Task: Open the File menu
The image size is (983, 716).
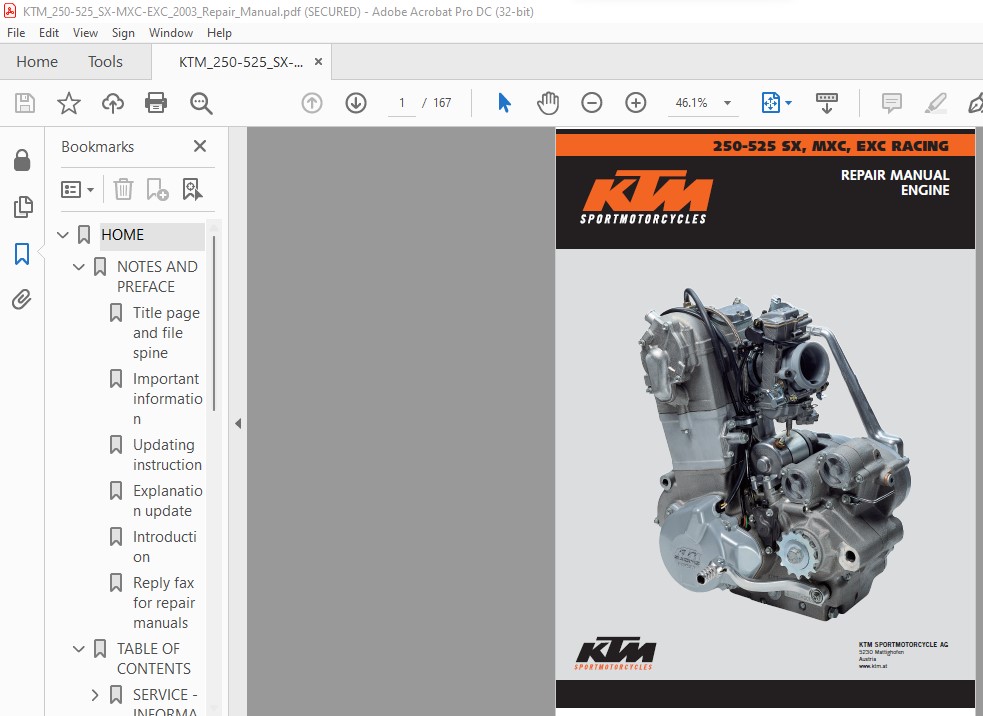Action: point(16,33)
